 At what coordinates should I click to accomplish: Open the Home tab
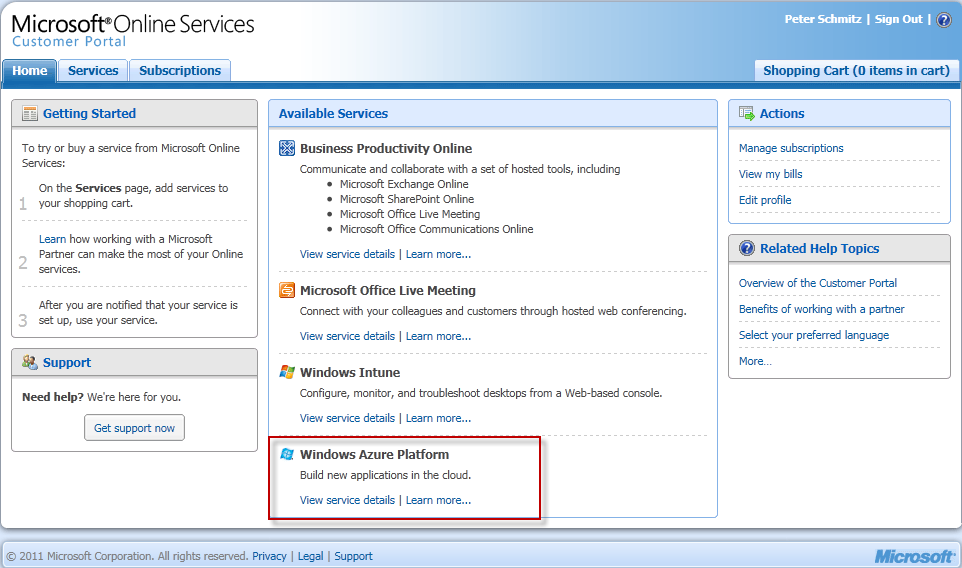coord(29,71)
